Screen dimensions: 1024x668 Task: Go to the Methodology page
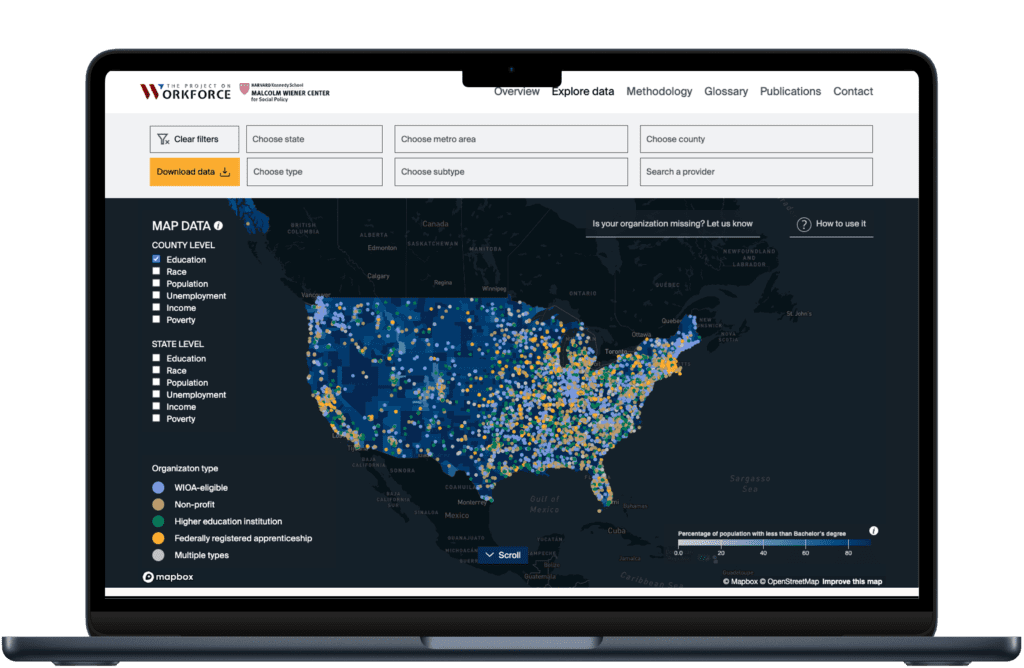pos(659,91)
